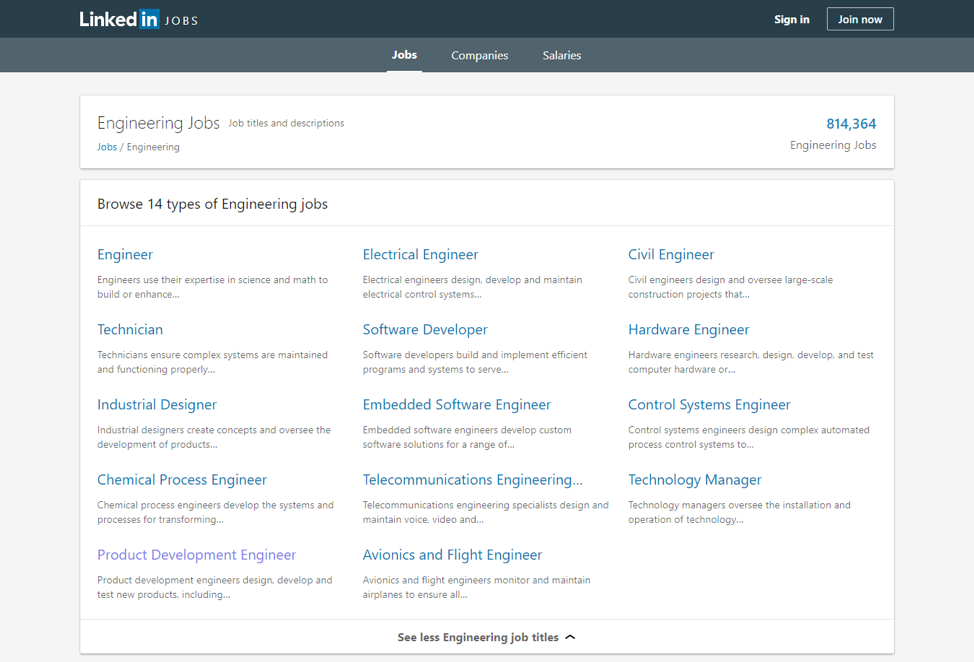The height and width of the screenshot is (662, 974).
Task: Open the Jobs tab
Action: click(x=404, y=55)
